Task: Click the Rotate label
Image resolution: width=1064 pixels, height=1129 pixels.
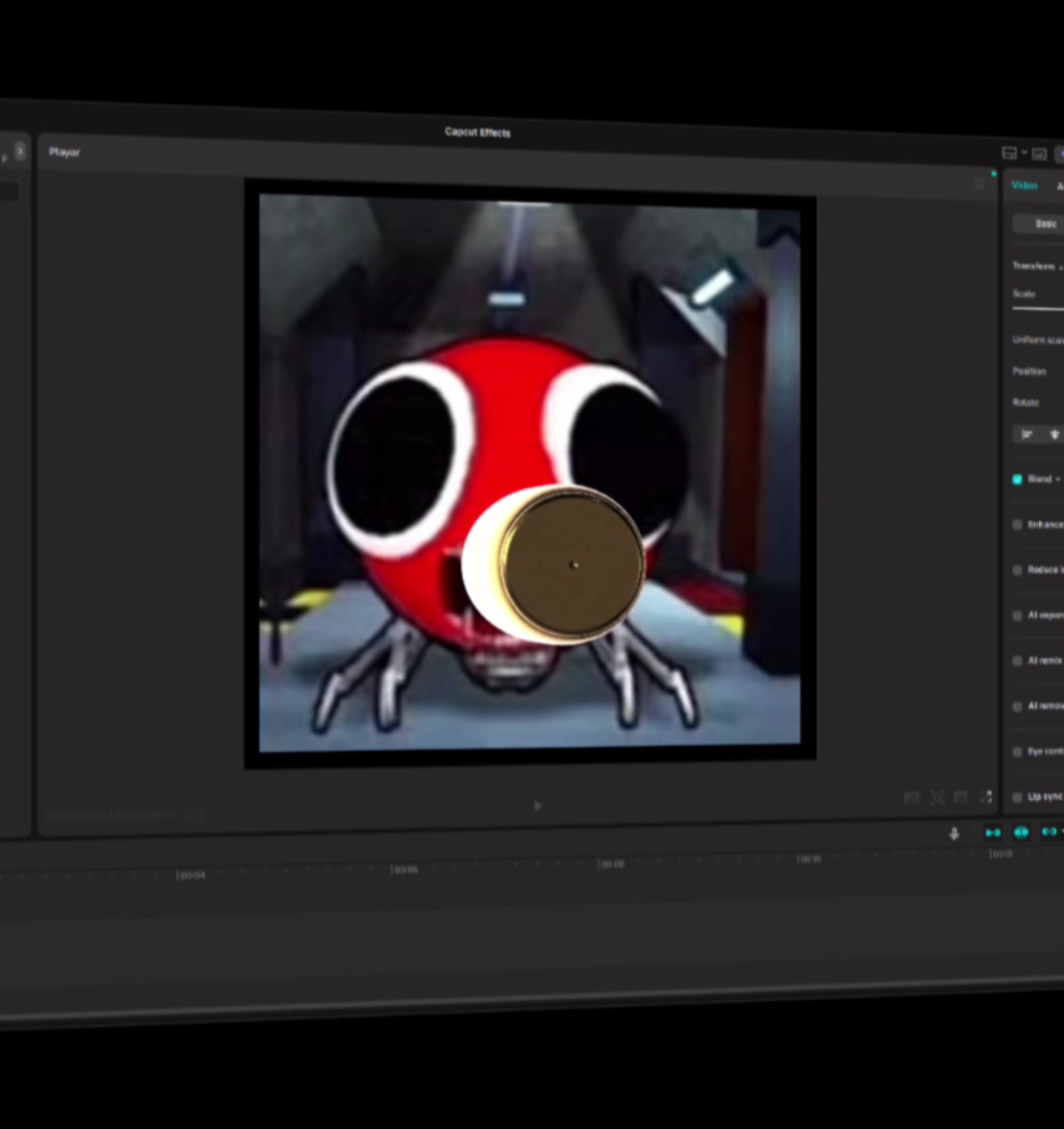Action: pyautogui.click(x=1026, y=402)
